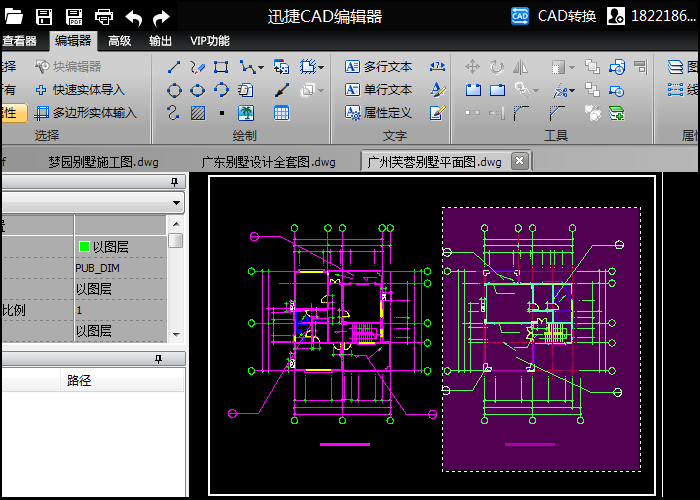Click the Save icon in the title bar

point(44,17)
